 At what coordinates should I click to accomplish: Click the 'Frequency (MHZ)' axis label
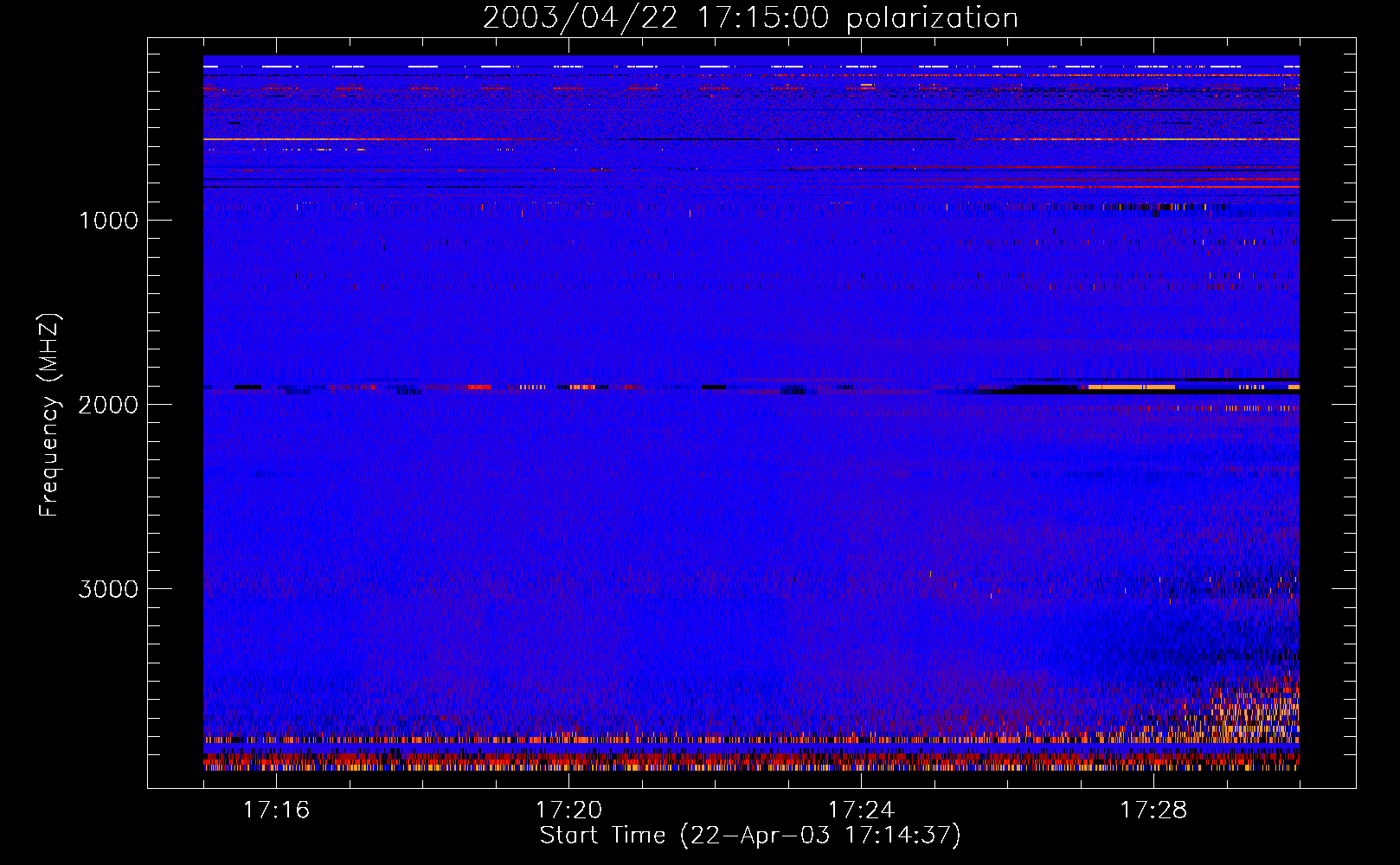(x=50, y=414)
